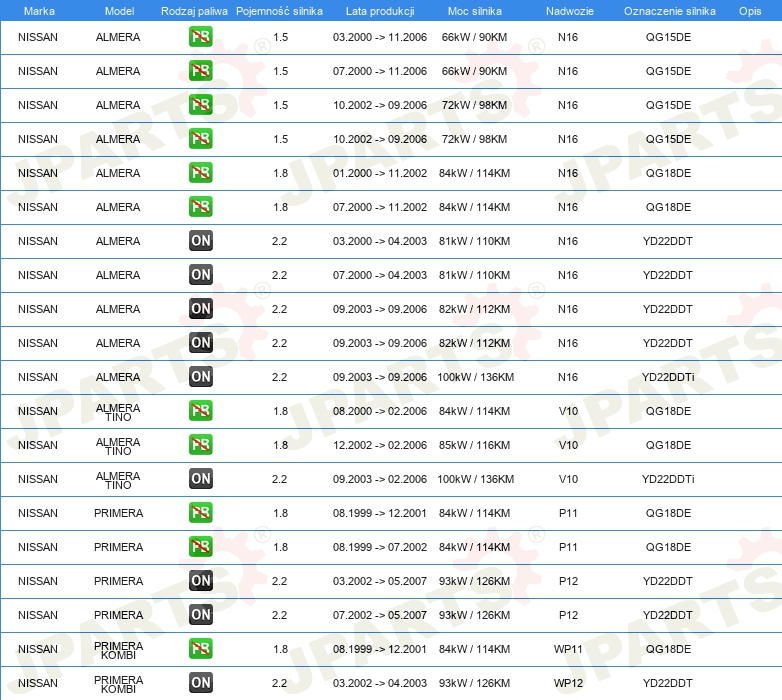Click petrol icon in Almera Tino 84kW row
782x700 pixels.
(200, 411)
